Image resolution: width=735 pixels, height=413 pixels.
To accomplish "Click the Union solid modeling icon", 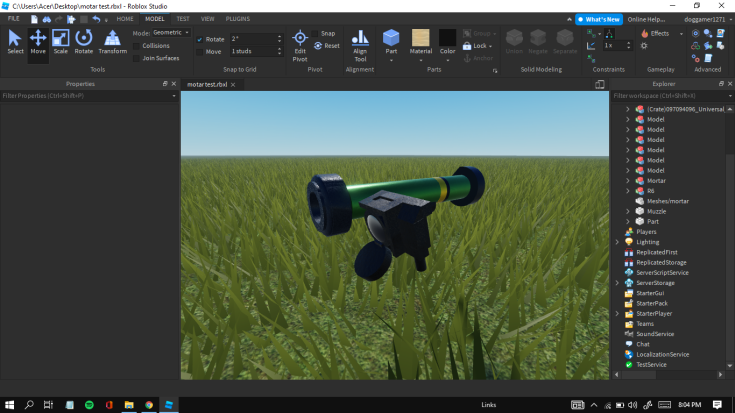I will click(x=514, y=42).
